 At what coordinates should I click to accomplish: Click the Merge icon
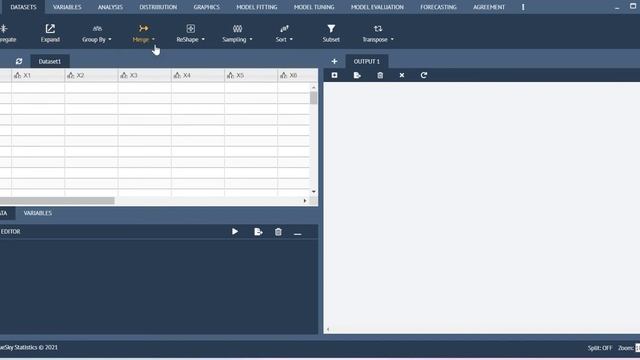coord(144,29)
